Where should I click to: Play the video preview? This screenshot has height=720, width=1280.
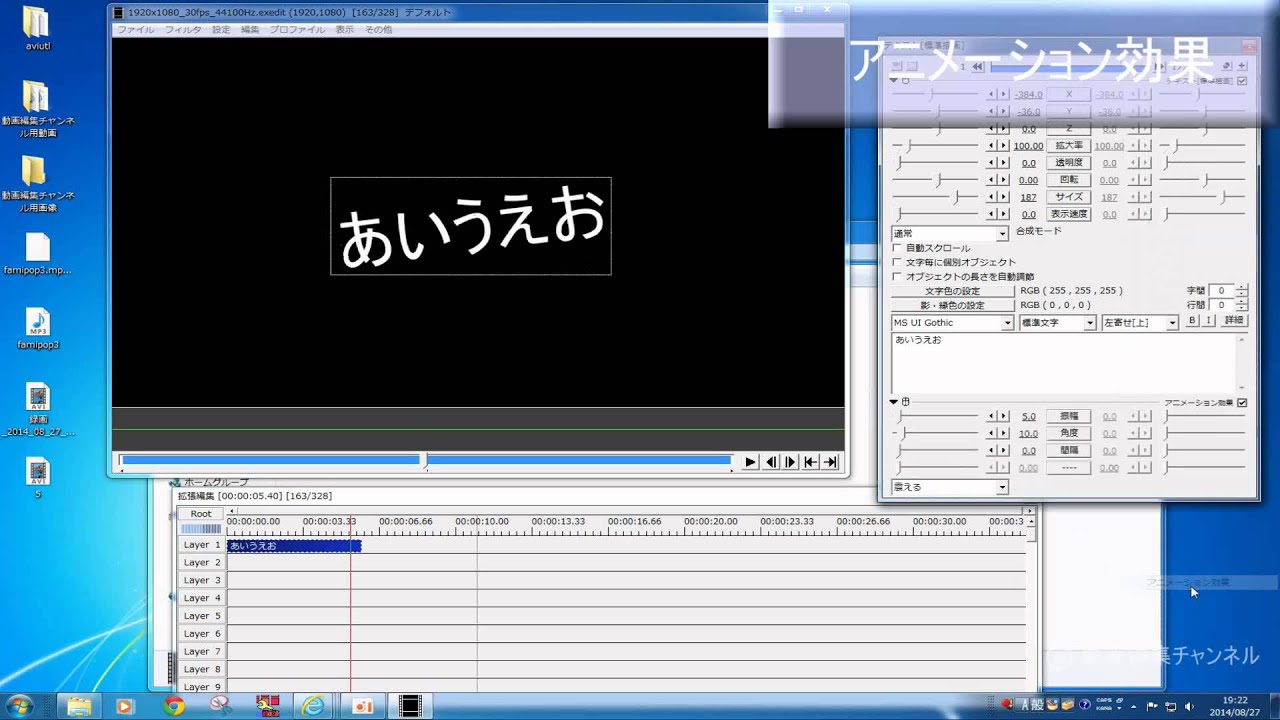(750, 462)
